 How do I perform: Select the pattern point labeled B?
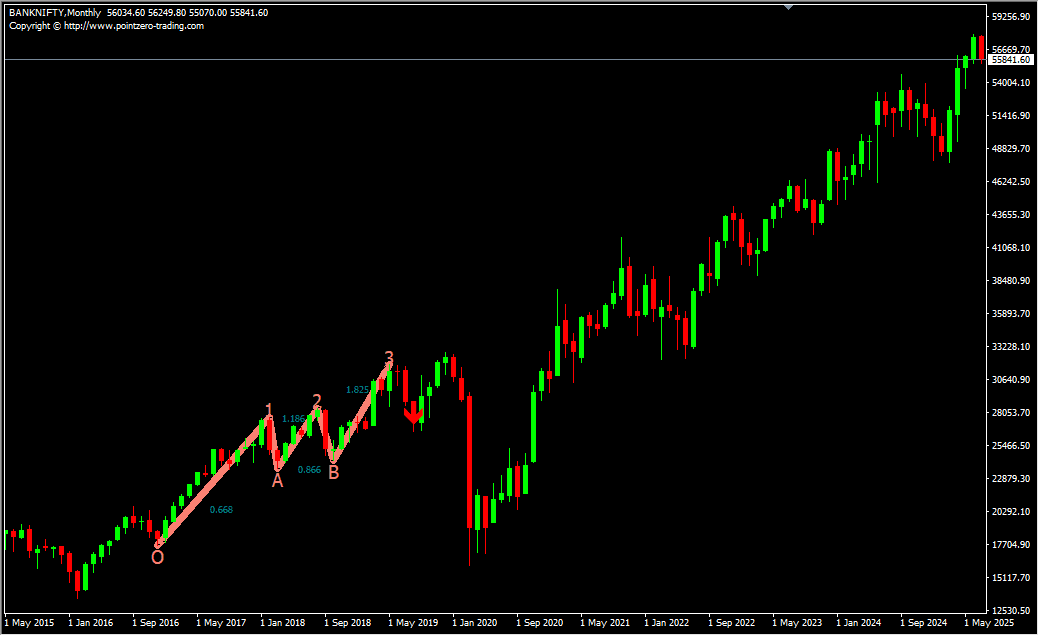[x=333, y=472]
